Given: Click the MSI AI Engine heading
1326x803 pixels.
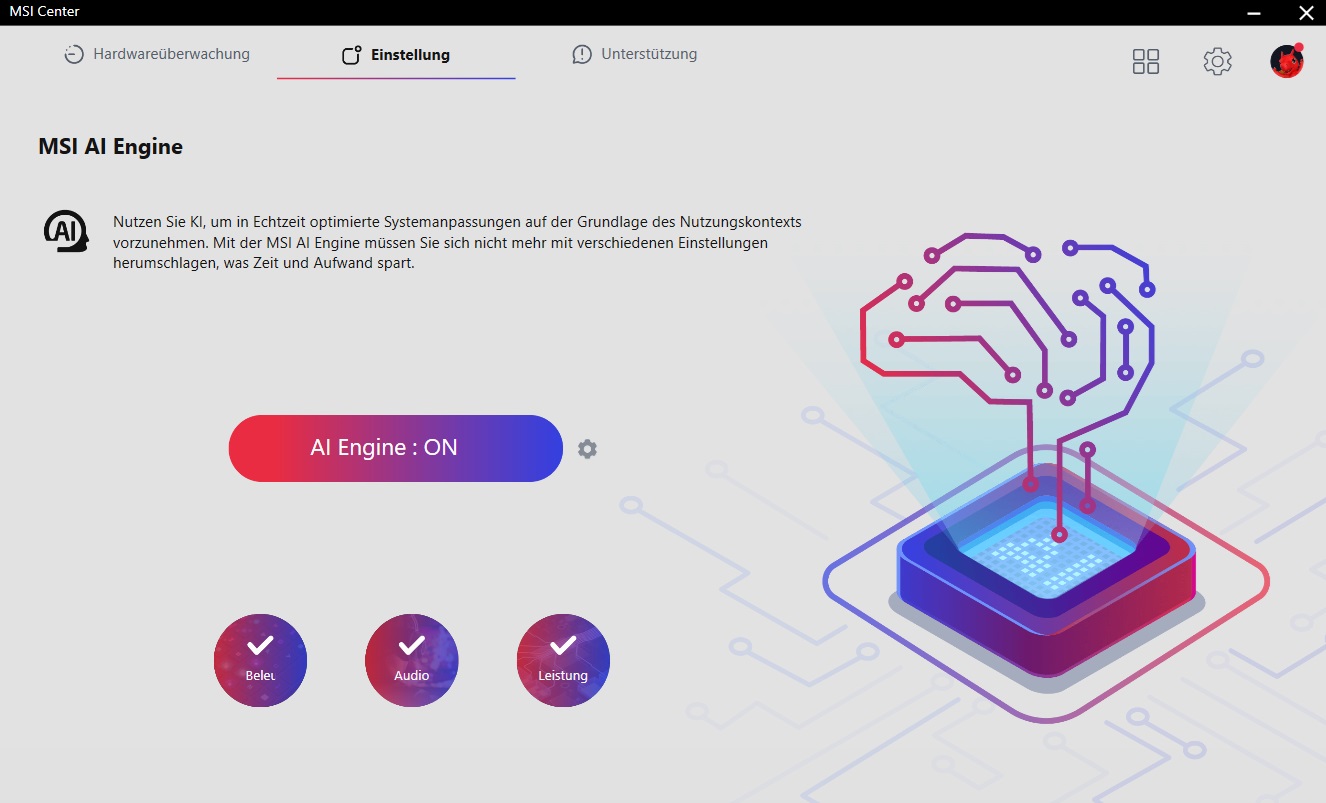Looking at the screenshot, I should 111,147.
